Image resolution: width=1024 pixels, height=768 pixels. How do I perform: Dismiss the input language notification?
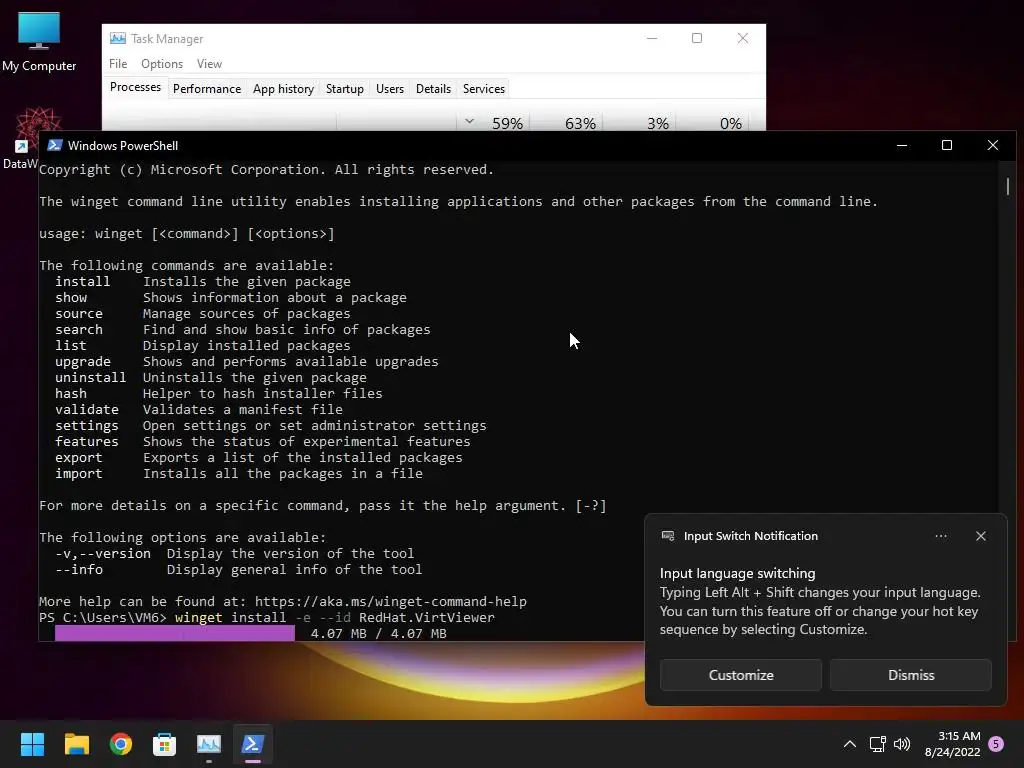(911, 675)
